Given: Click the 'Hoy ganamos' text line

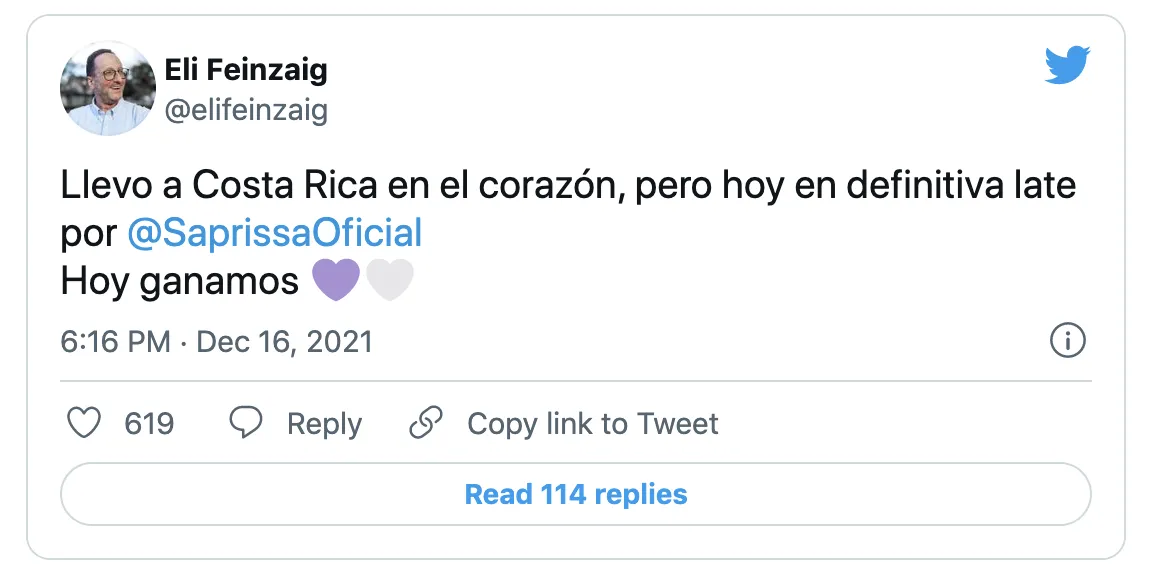Looking at the screenshot, I should (180, 282).
